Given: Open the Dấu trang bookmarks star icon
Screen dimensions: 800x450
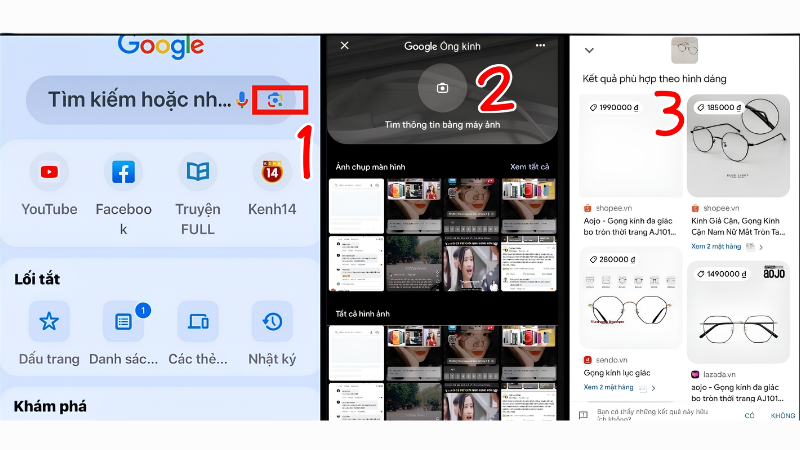Looking at the screenshot, I should [x=49, y=321].
